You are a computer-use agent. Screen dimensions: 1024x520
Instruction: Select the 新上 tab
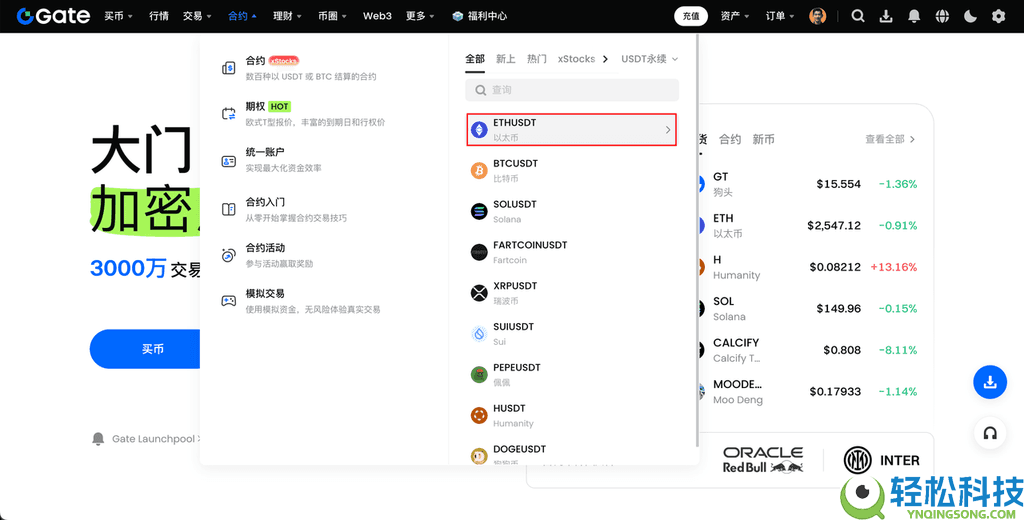pos(505,59)
